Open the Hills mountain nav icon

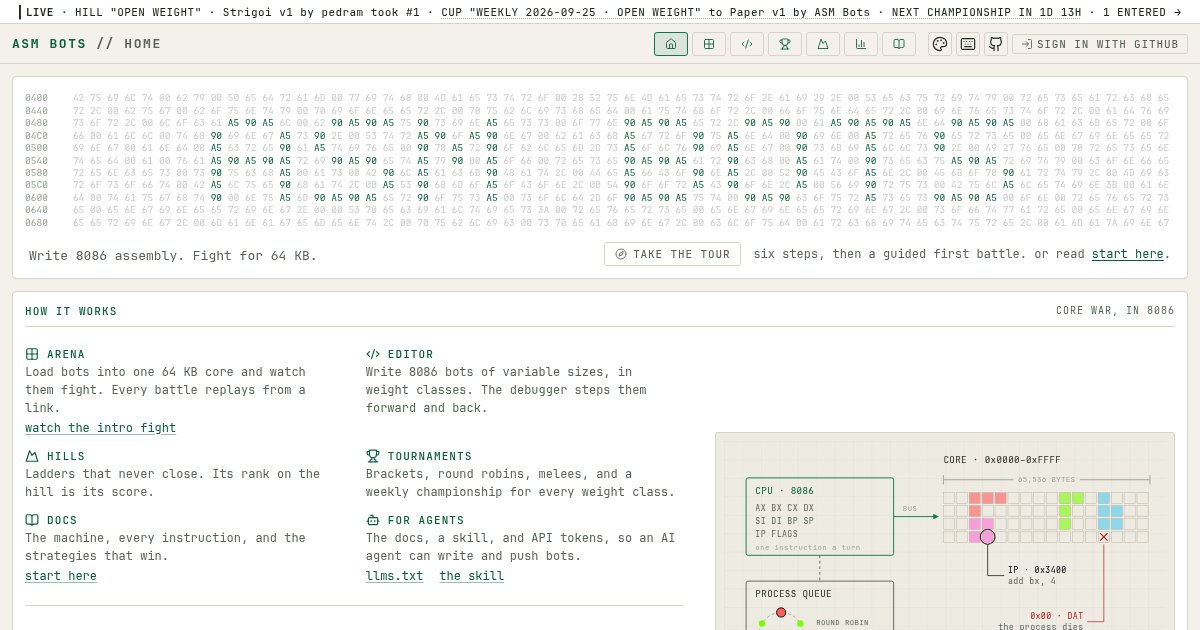(823, 44)
